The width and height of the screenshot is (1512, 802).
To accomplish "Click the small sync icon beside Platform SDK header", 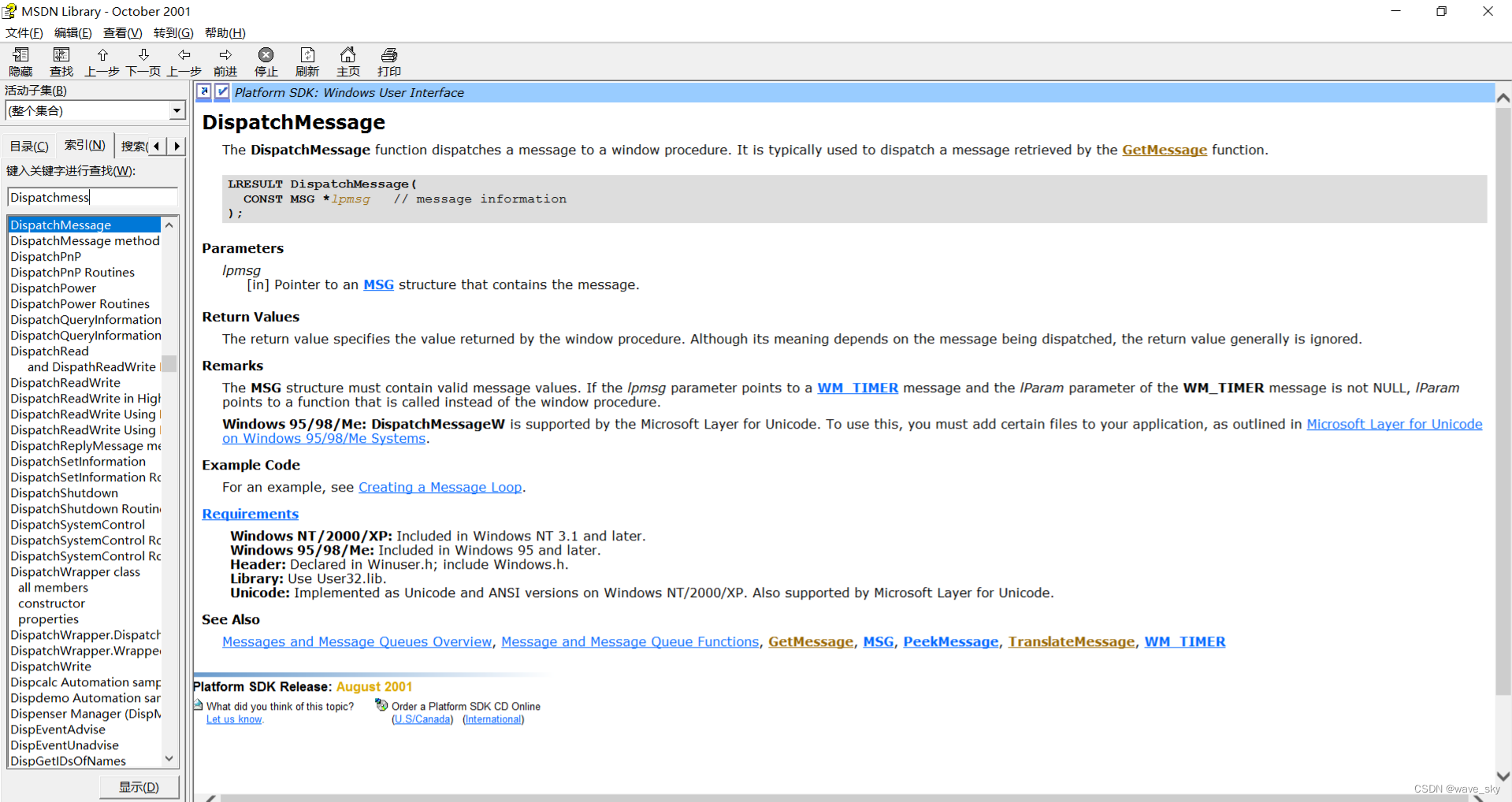I will 204,92.
